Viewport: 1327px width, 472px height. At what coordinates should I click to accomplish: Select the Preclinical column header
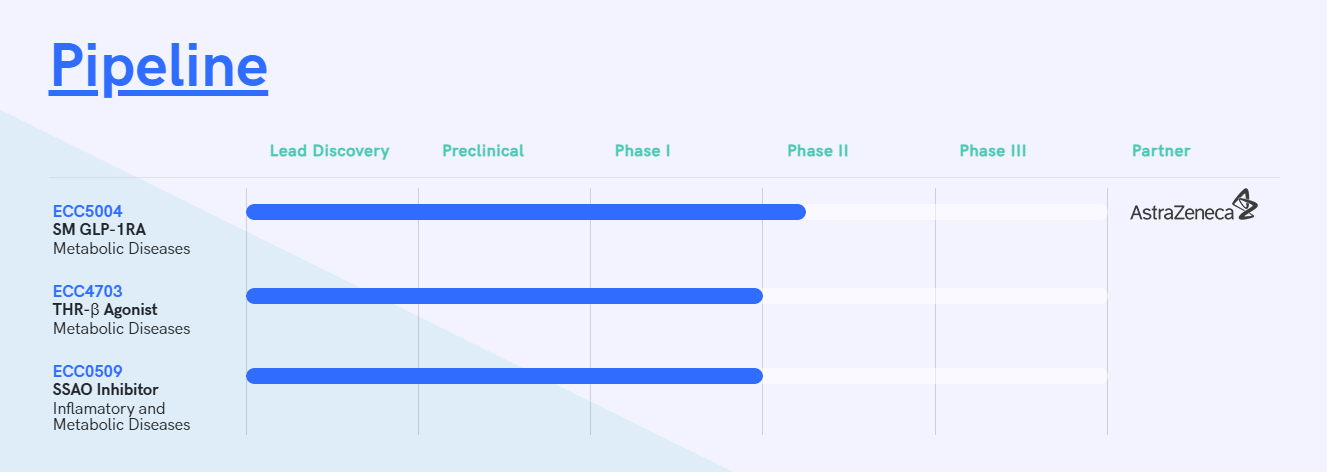pos(483,151)
